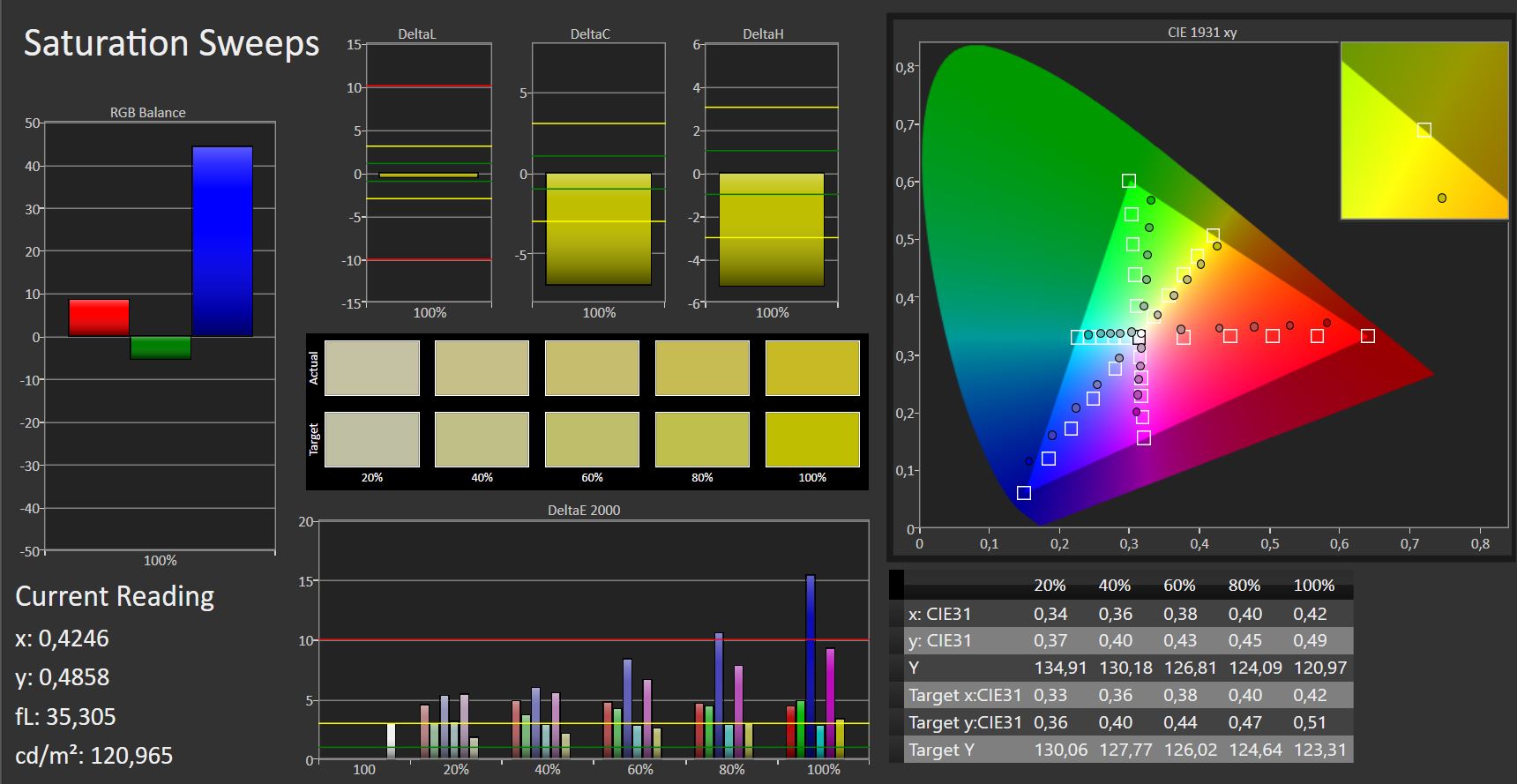This screenshot has height=784, width=1517.
Task: Click the 60% Actual color swatch
Action: pyautogui.click(x=592, y=369)
